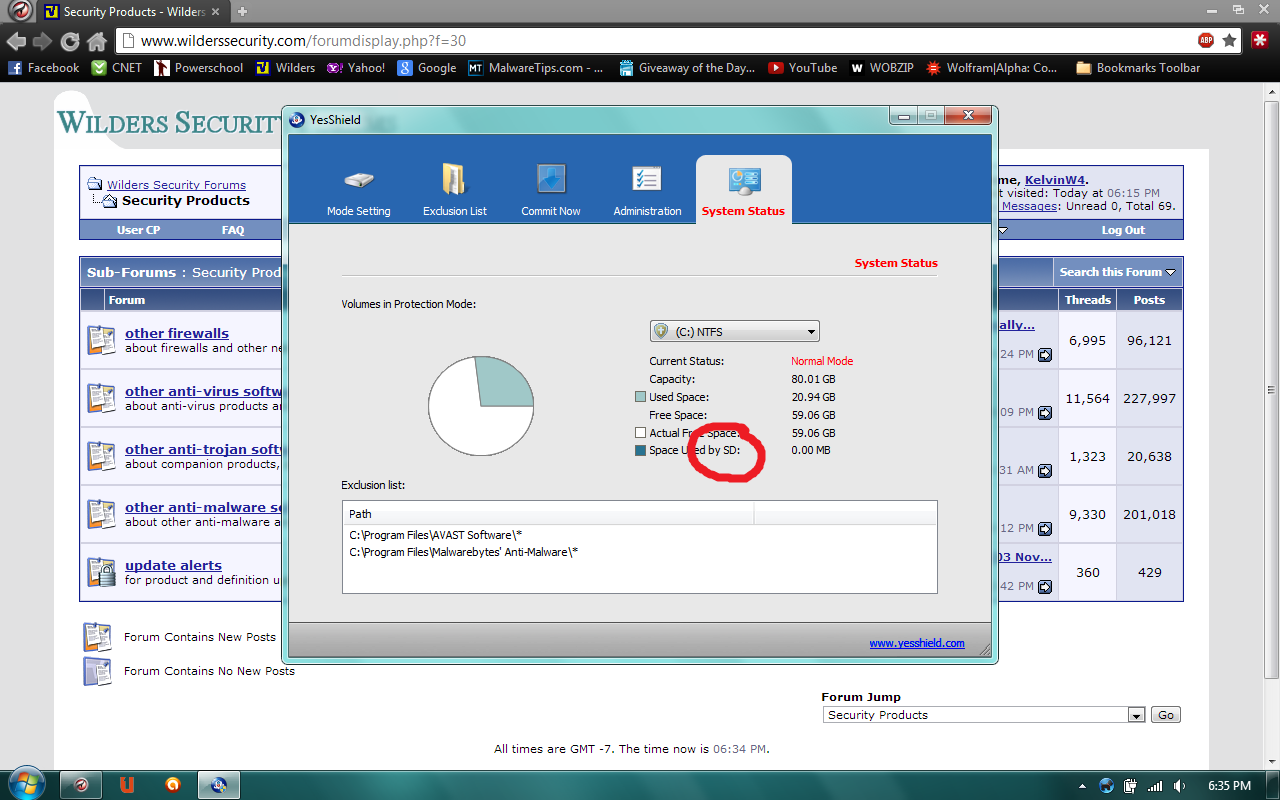Open the update alerts sub-forum
Viewport: 1280px width, 800px height.
coord(173,565)
